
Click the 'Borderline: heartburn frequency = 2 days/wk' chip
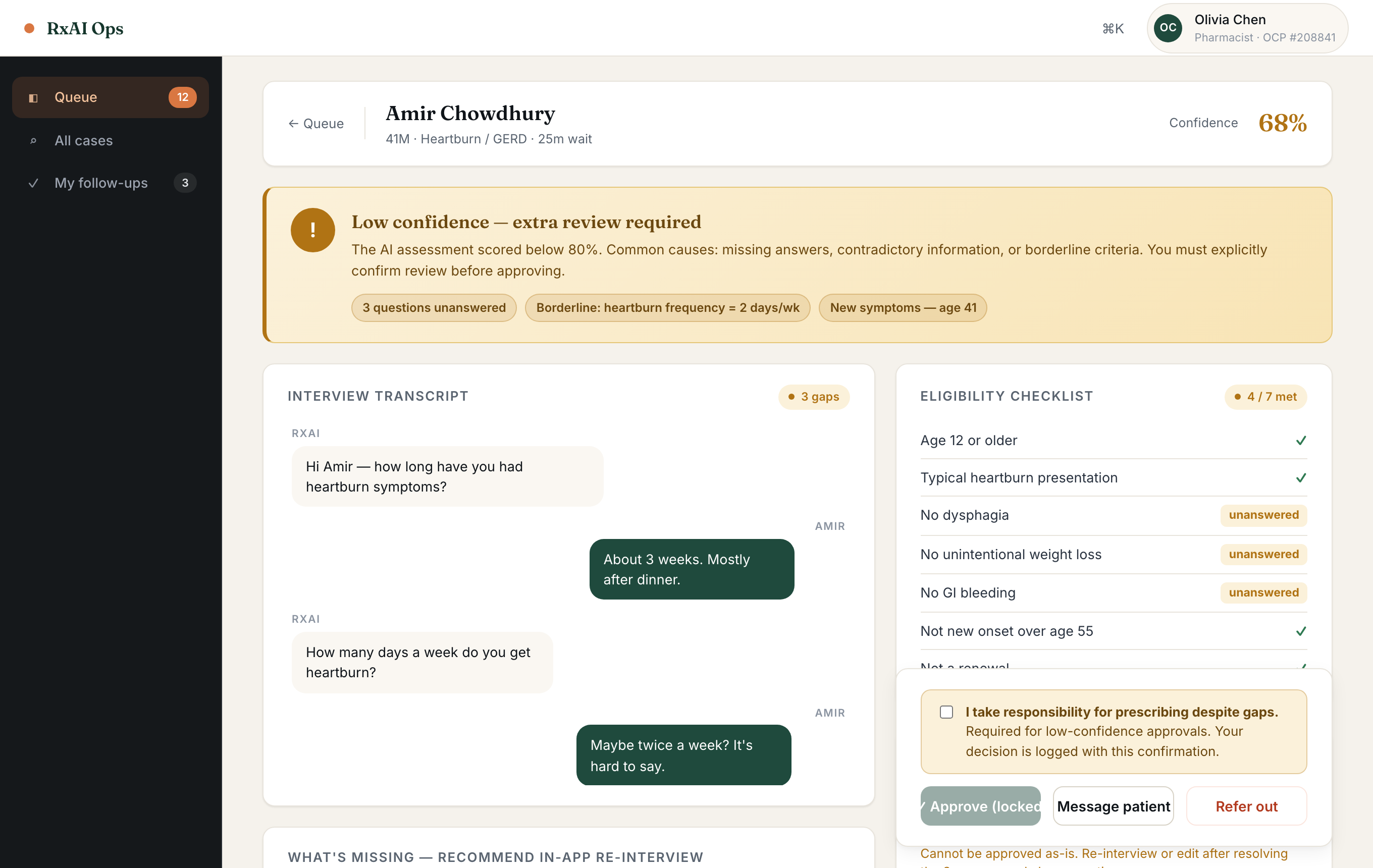click(x=668, y=308)
